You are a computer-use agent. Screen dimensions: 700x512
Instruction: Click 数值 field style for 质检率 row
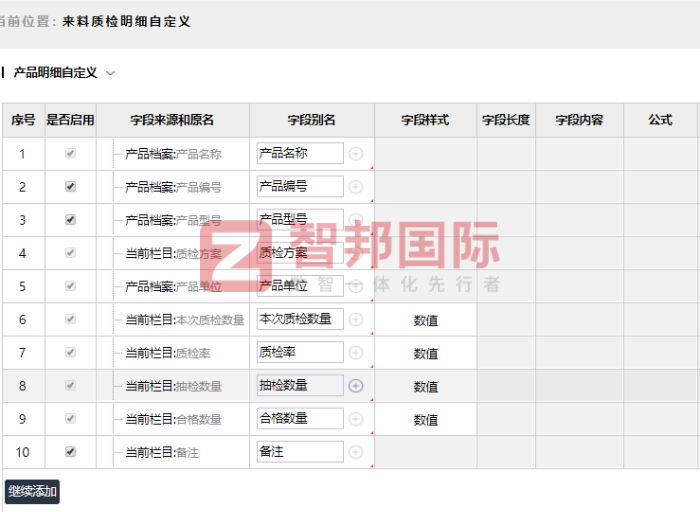click(x=425, y=354)
